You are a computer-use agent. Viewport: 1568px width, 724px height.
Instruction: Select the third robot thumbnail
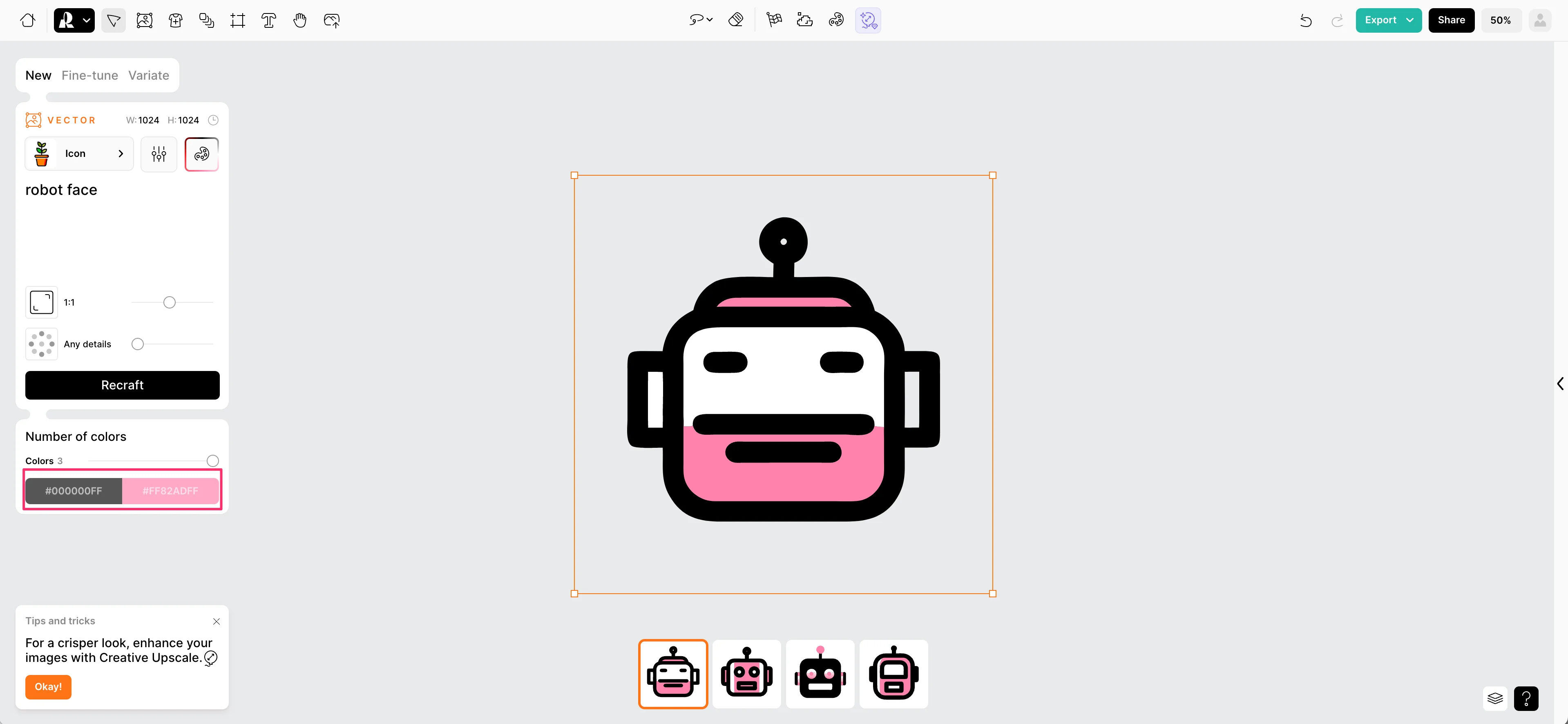coord(820,673)
